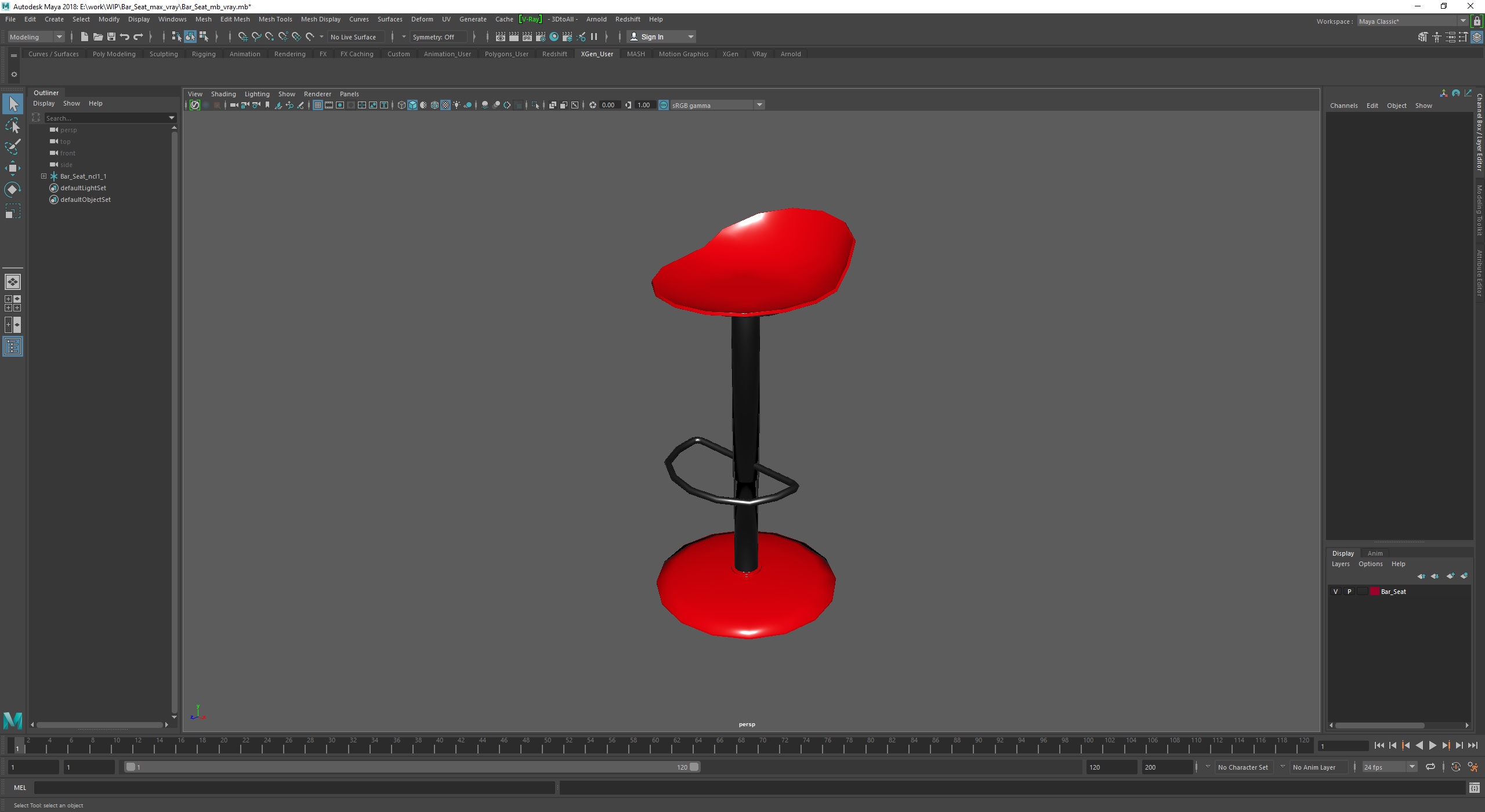Select by hierarchy mode icon
Screen dimensions: 1485x812
(x=177, y=37)
